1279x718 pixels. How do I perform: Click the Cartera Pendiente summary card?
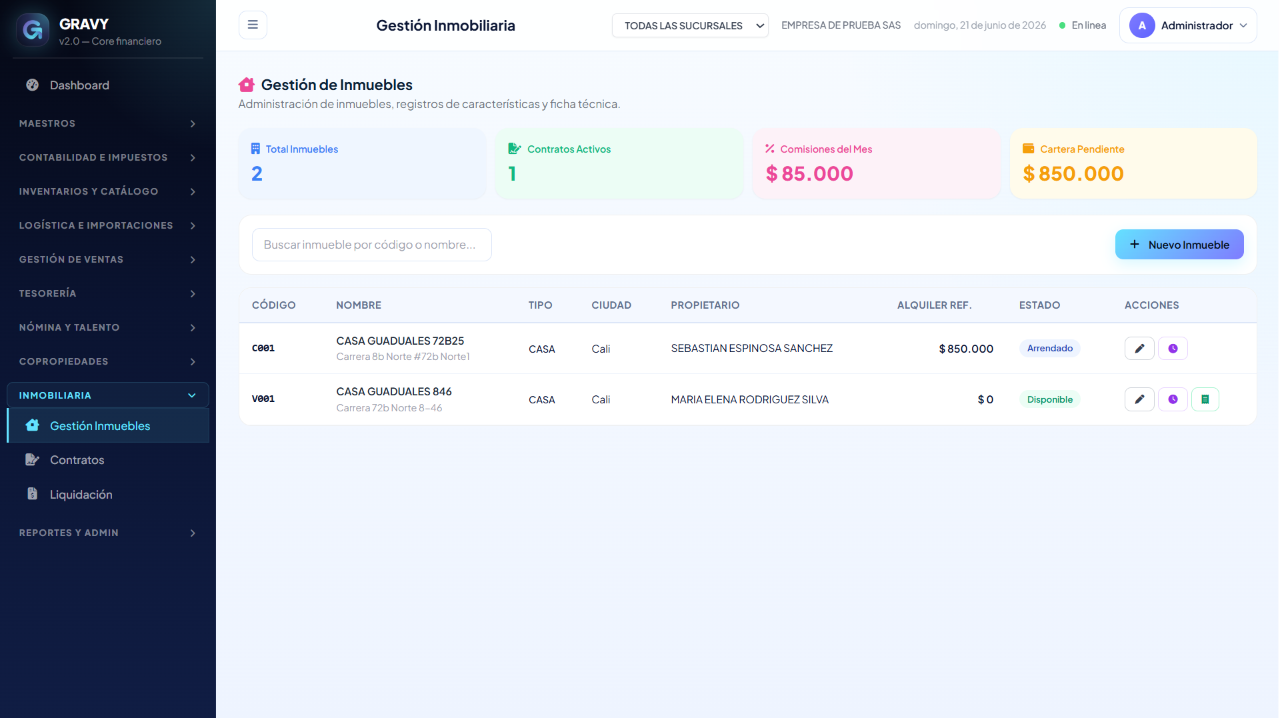[1134, 163]
